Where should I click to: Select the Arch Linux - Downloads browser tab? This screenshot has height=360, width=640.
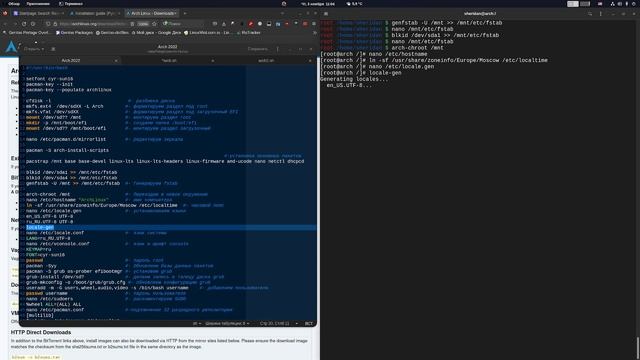point(152,13)
